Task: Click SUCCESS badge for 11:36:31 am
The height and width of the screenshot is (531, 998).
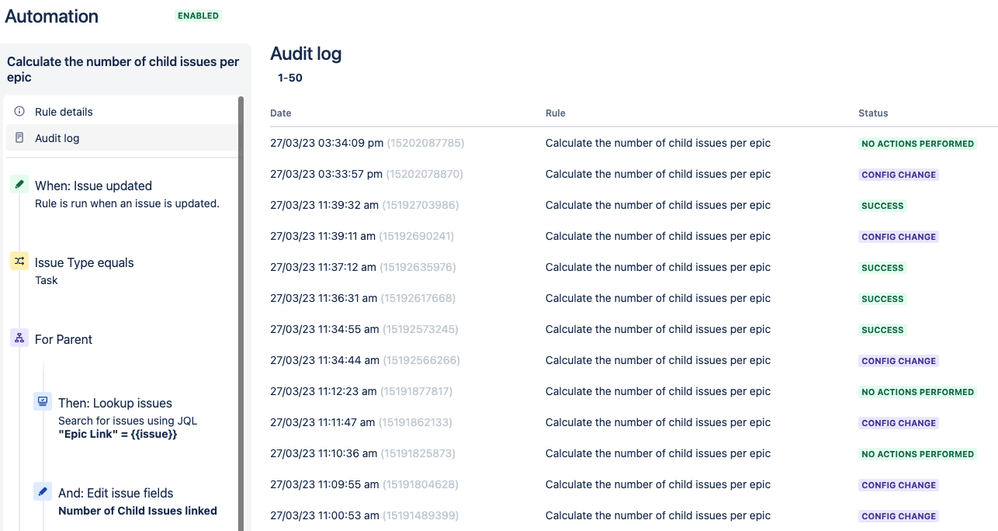Action: 882,299
